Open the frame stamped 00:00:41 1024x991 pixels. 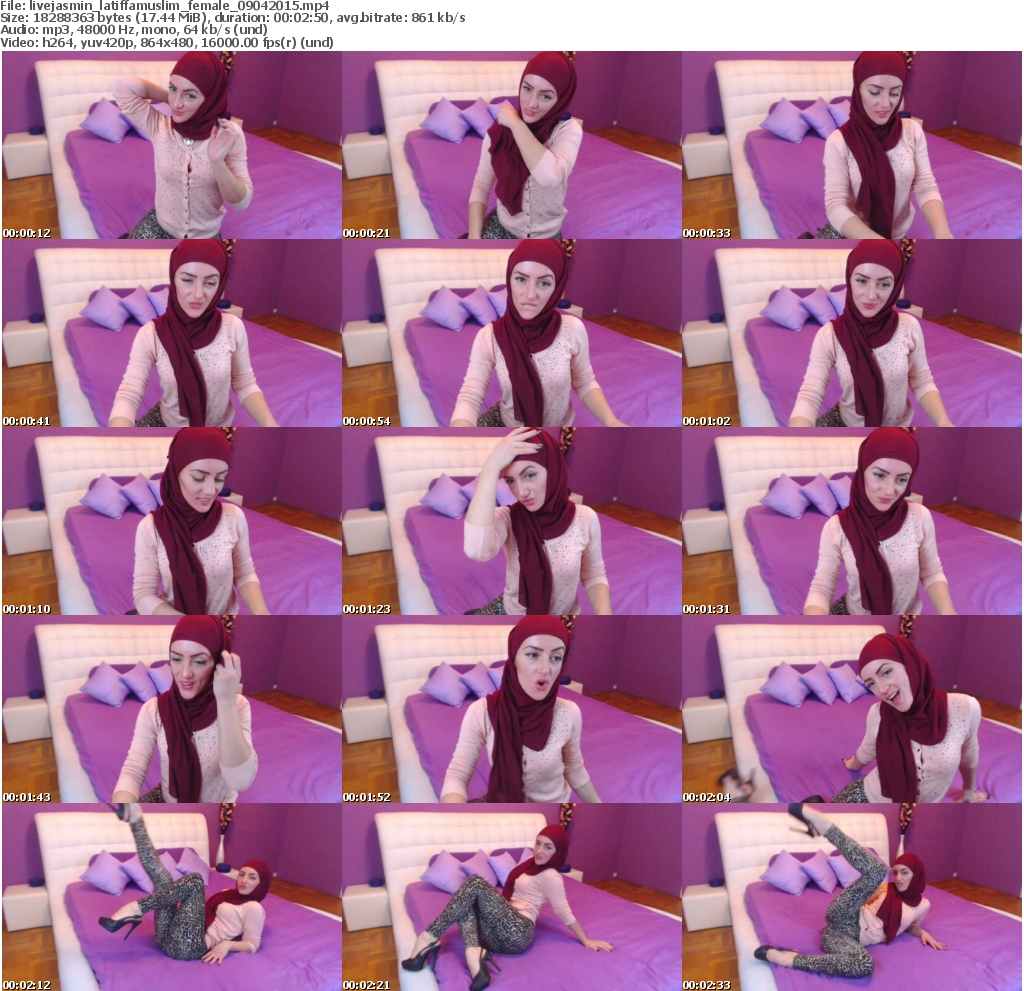tap(172, 333)
